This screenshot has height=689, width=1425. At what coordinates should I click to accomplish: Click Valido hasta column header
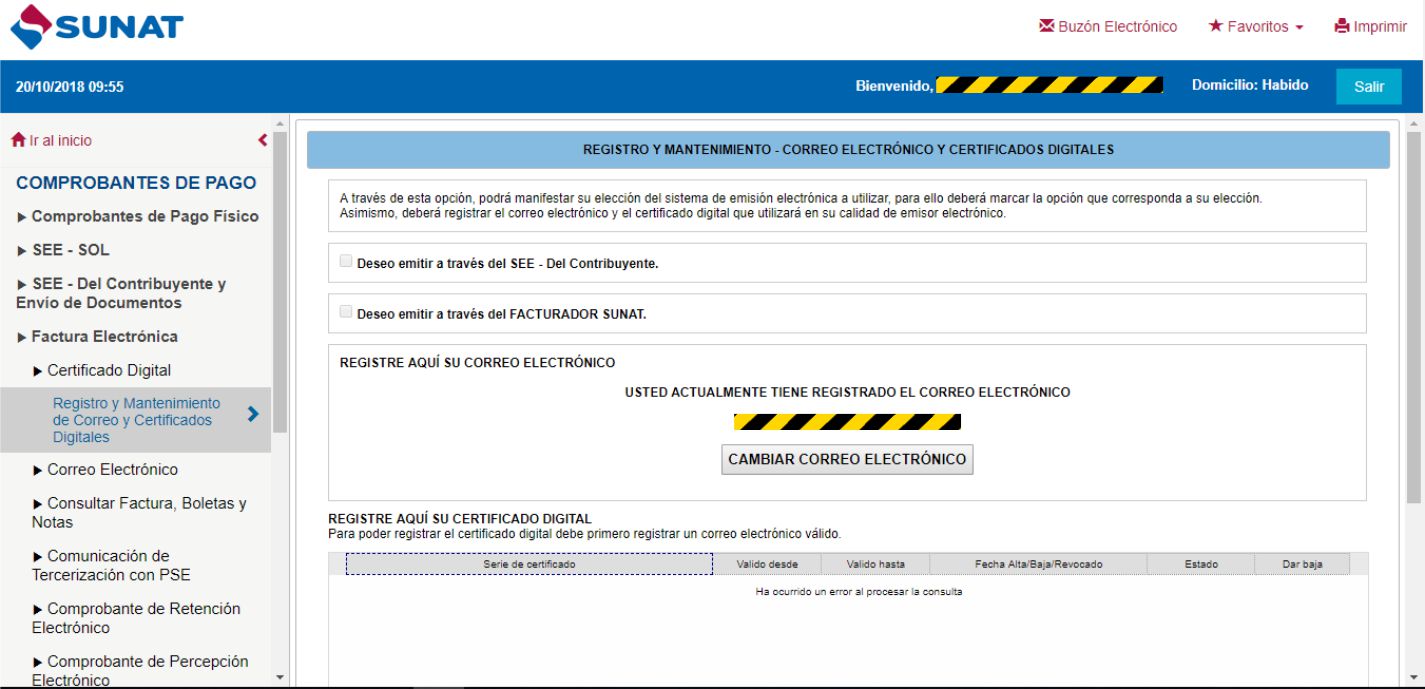click(875, 564)
